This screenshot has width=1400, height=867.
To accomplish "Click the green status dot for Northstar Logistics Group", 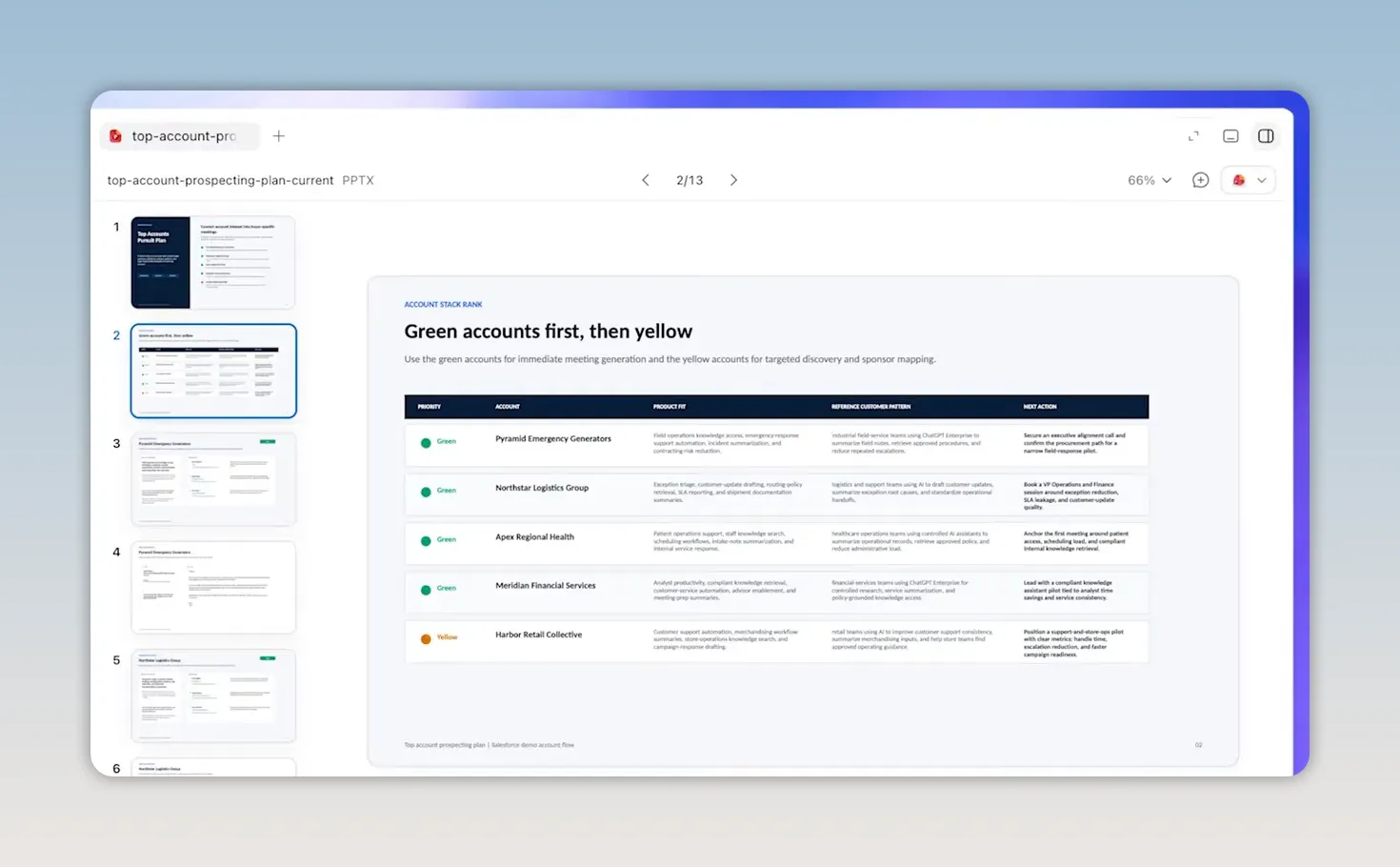I will click(426, 492).
